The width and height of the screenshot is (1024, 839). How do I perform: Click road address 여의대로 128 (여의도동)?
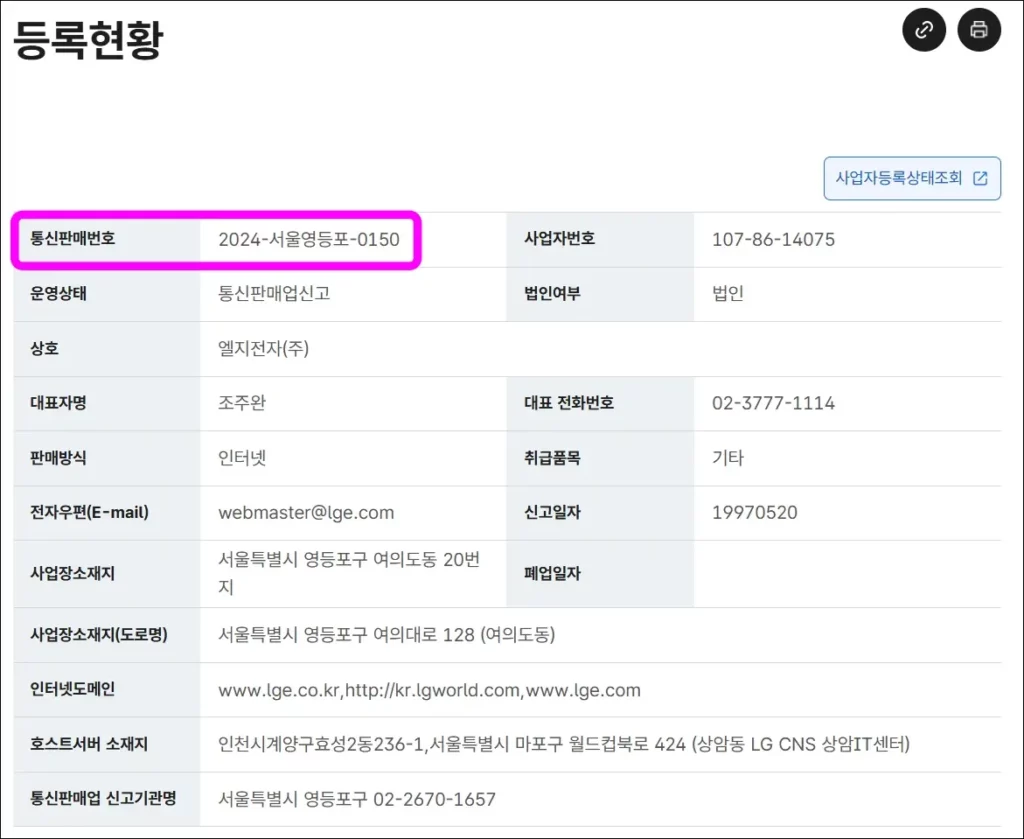pyautogui.click(x=464, y=635)
